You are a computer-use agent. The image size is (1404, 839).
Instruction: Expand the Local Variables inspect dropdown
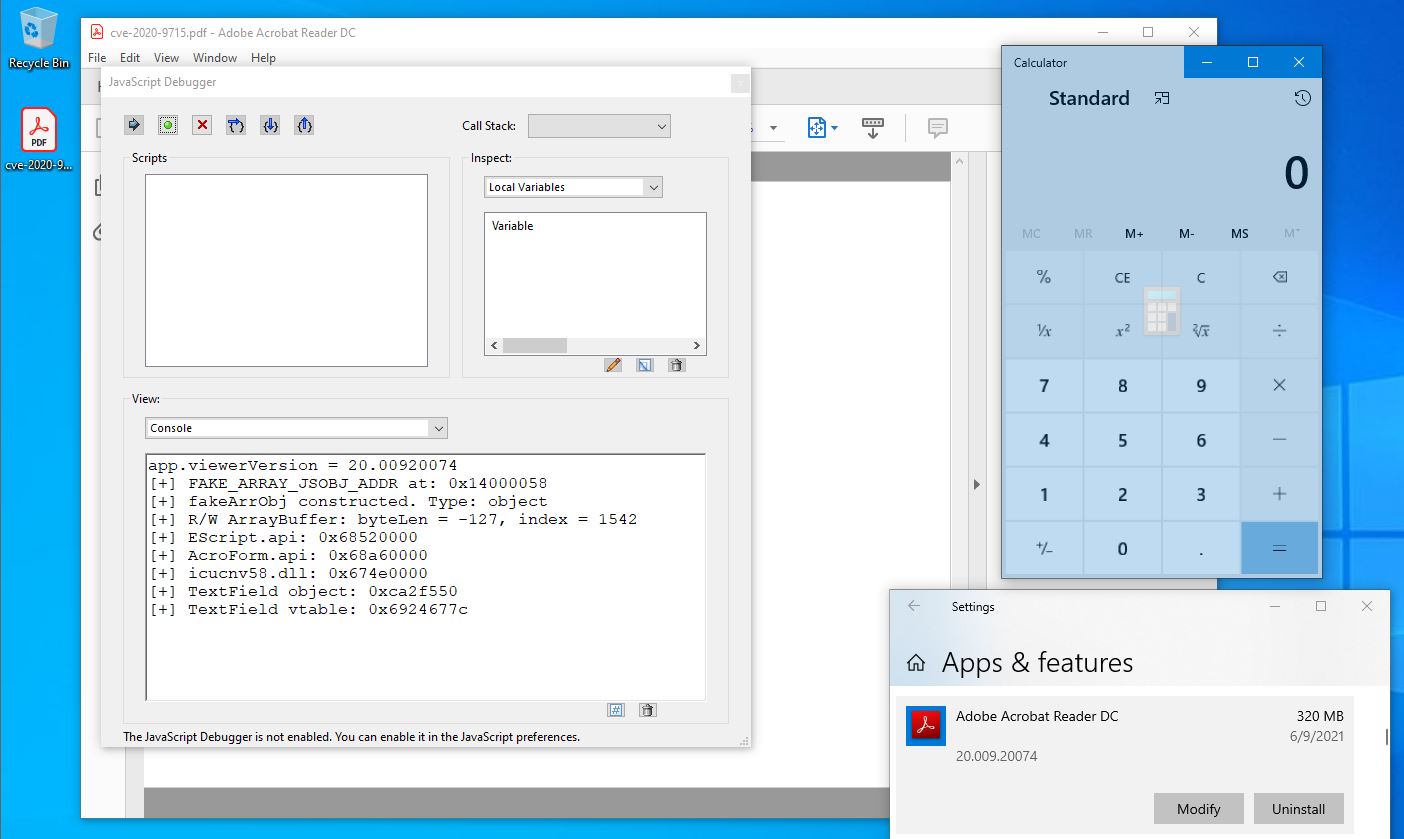(573, 187)
